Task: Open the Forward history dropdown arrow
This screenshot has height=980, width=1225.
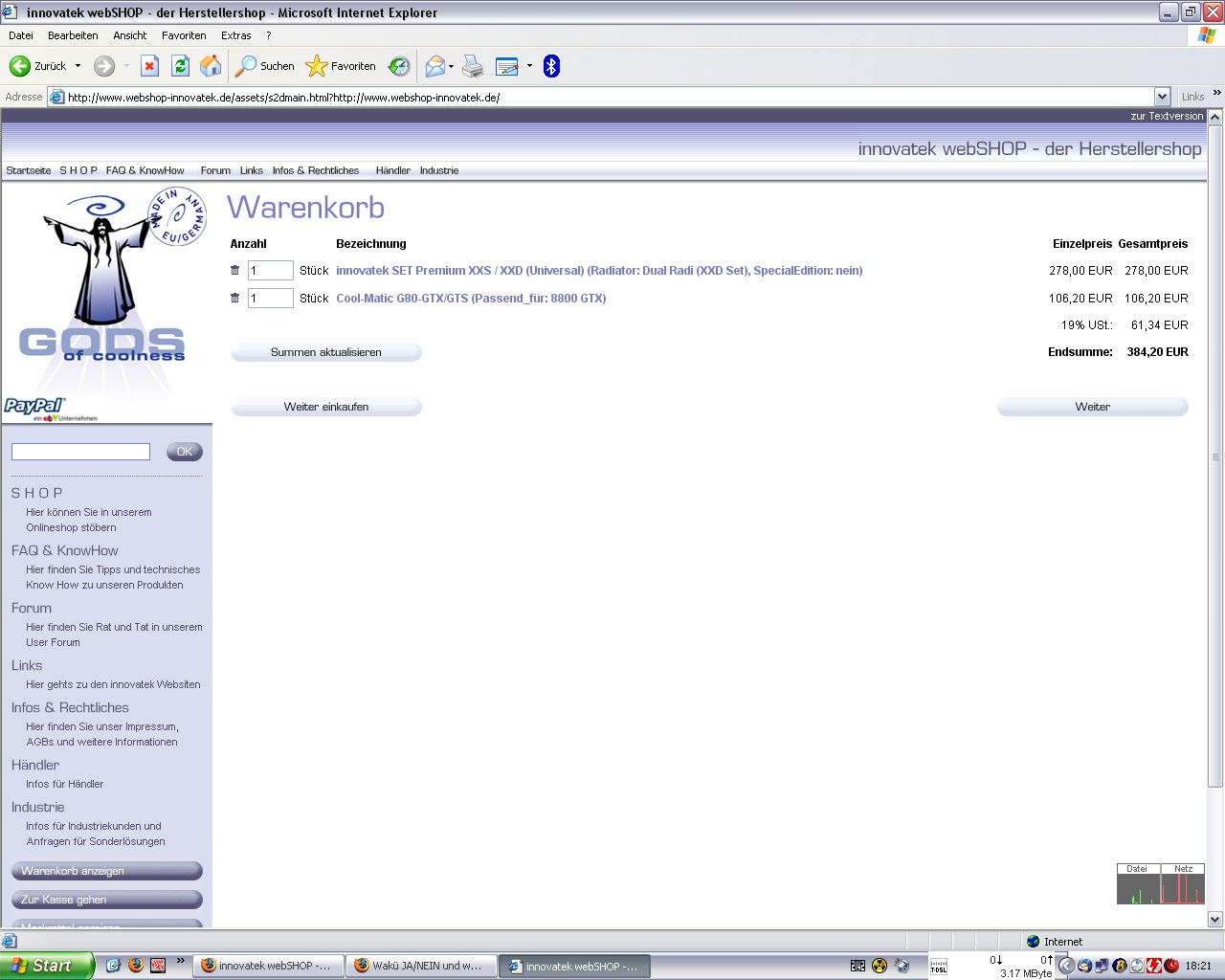Action: click(126, 66)
